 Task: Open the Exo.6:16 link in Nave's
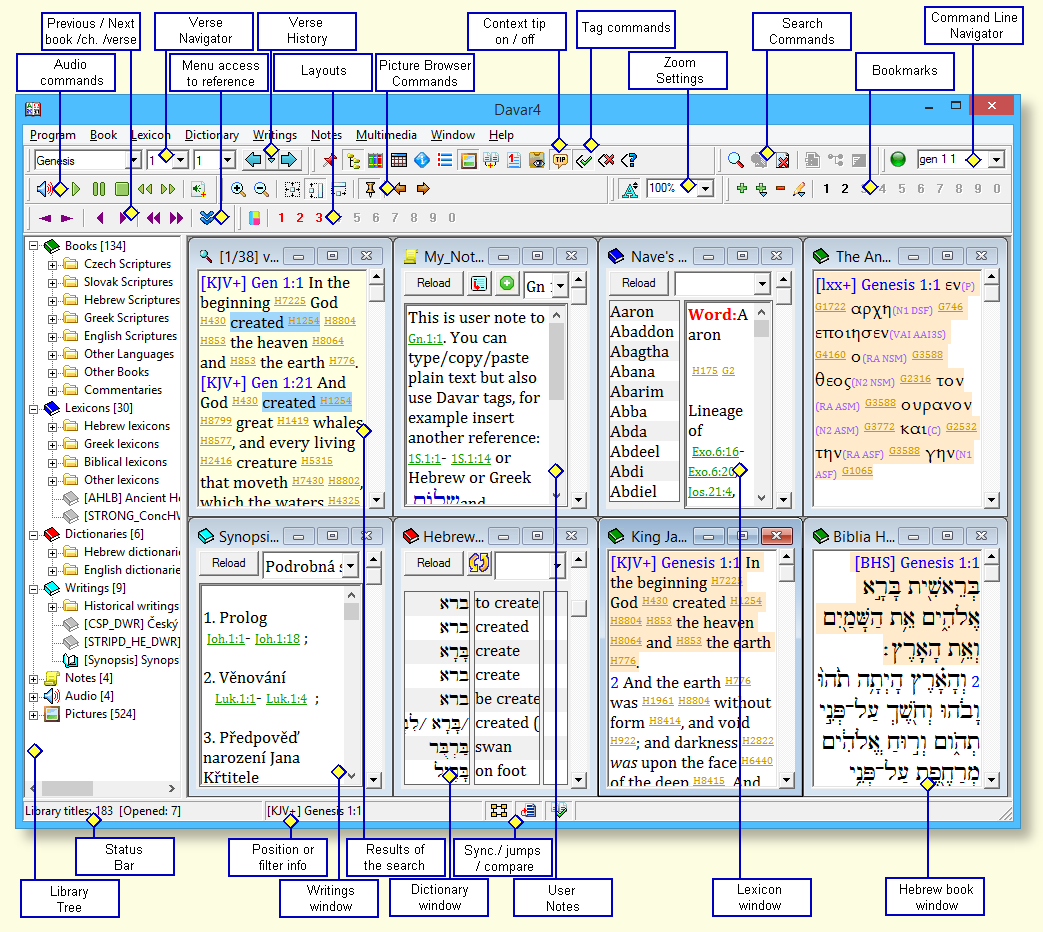coord(715,452)
